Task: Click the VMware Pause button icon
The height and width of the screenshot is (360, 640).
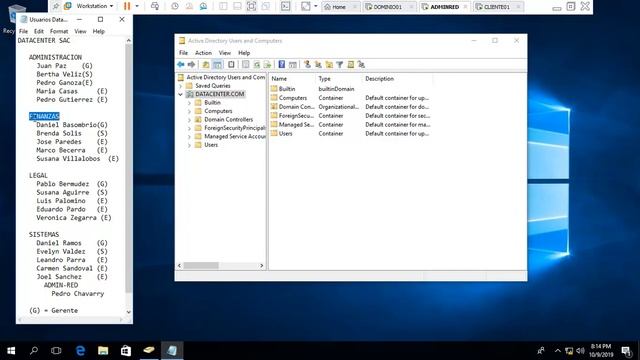Action: coord(127,6)
